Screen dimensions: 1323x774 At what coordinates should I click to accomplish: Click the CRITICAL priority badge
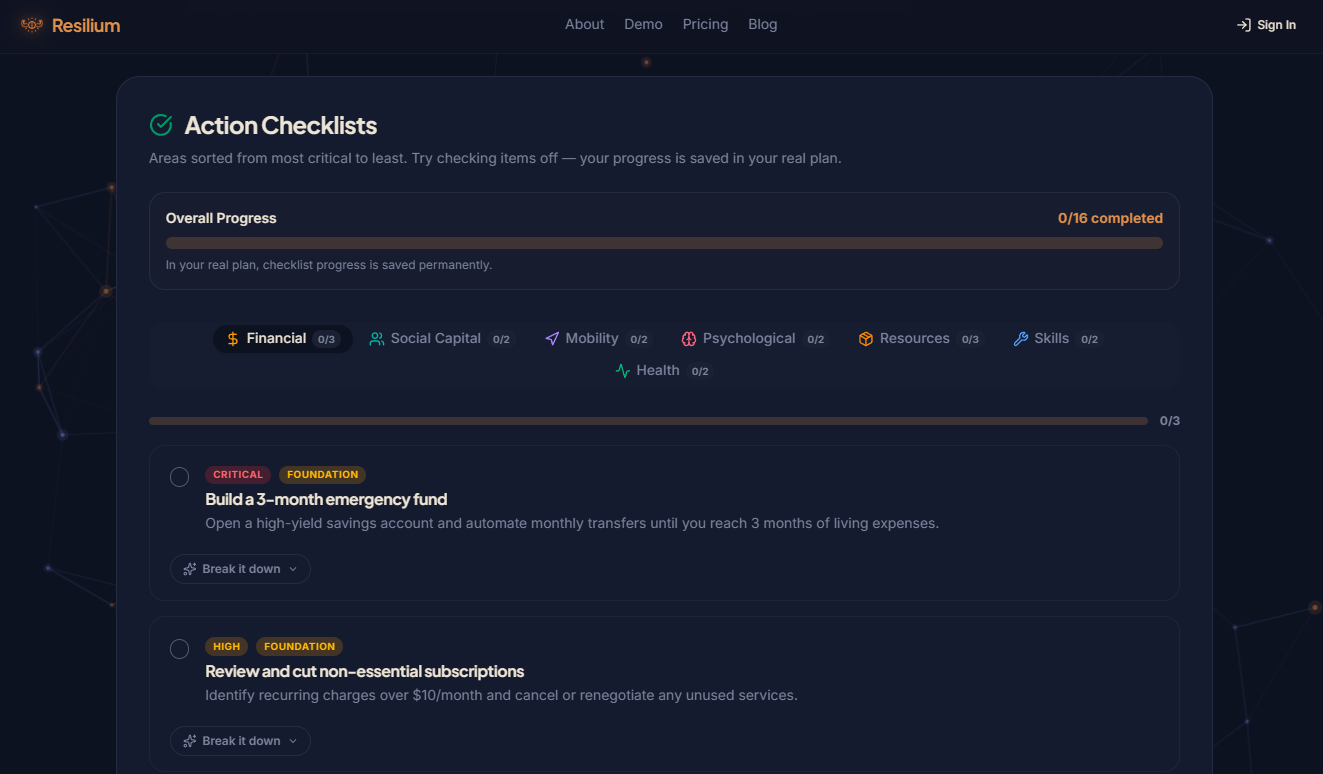tap(238, 475)
